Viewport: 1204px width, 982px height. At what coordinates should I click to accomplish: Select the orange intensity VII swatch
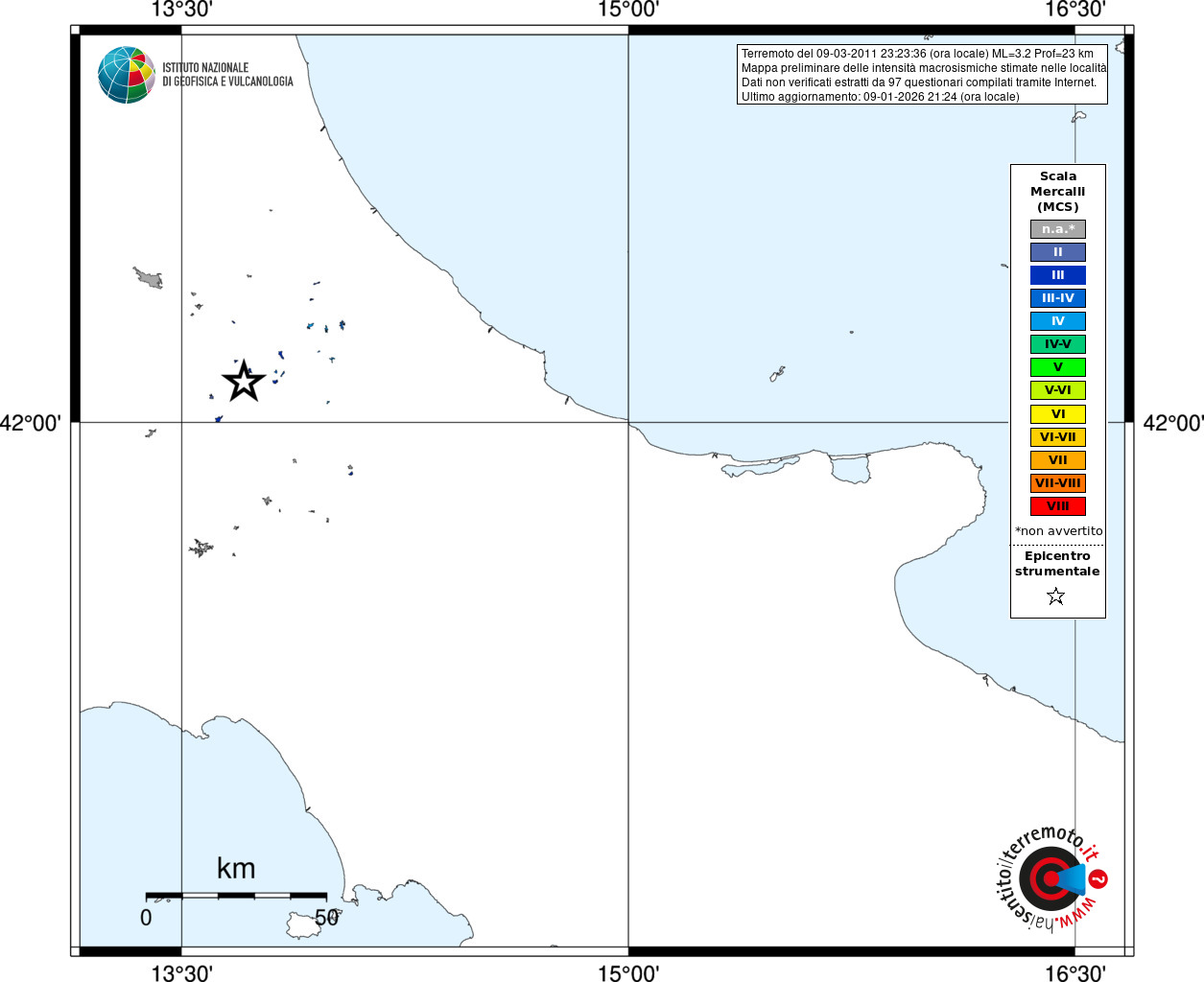click(1058, 460)
